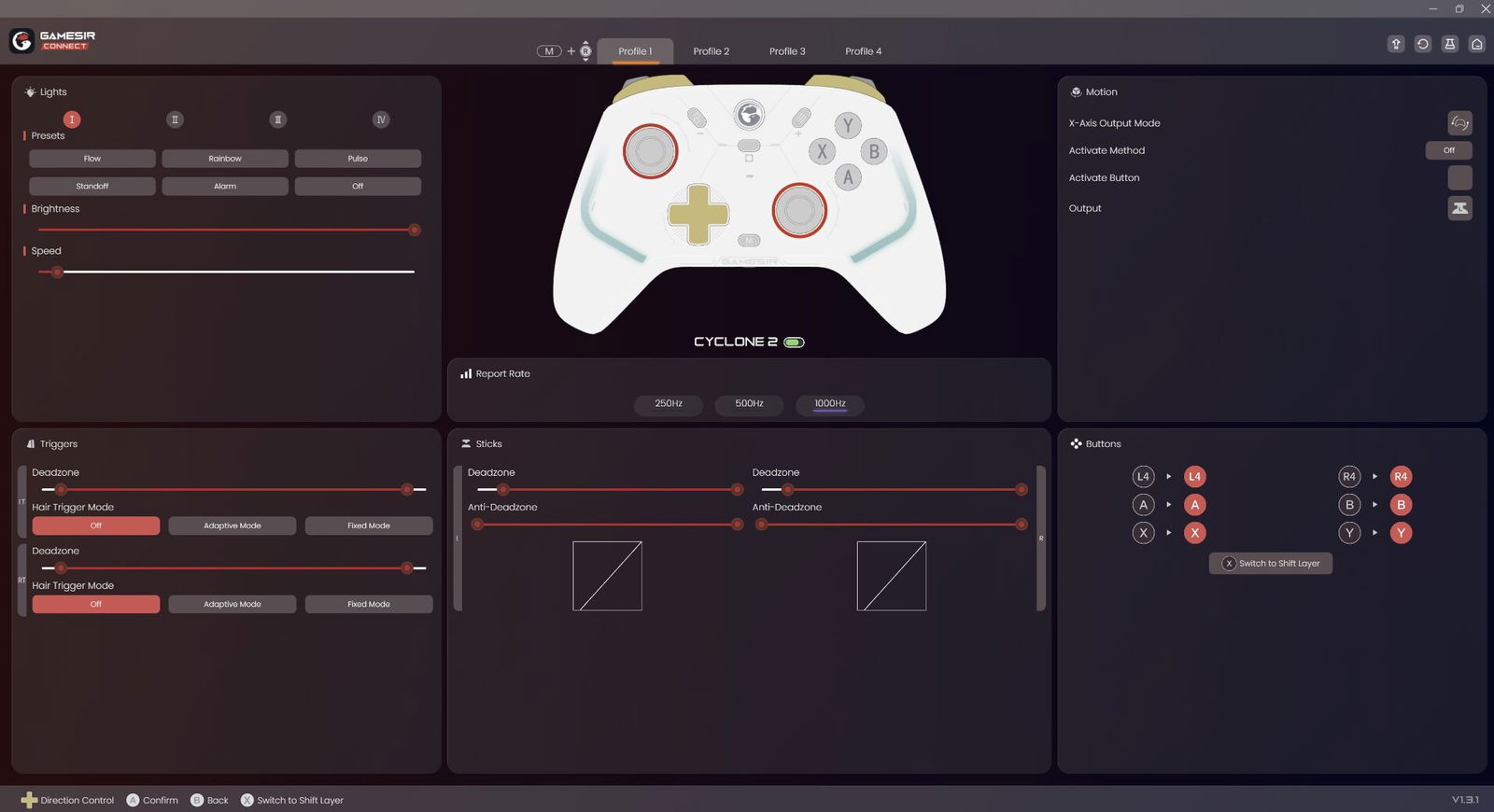Select lights zone IV radio button
1494x812 pixels.
coord(381,119)
